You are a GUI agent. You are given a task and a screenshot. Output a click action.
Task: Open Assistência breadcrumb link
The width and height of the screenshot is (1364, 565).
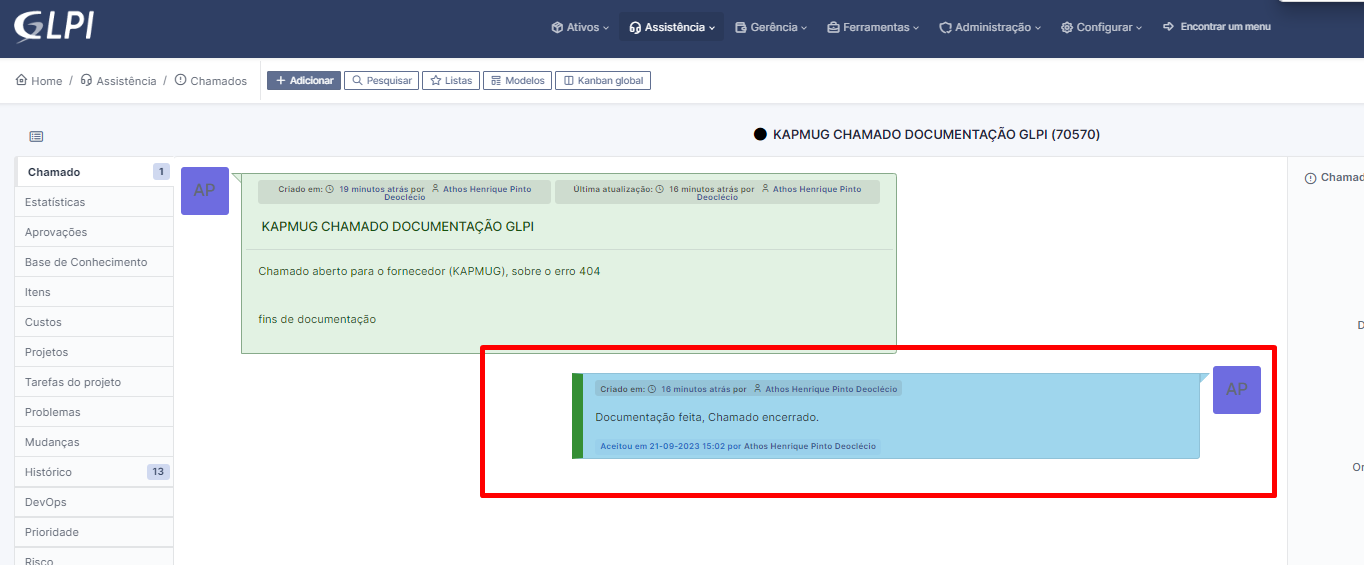[x=118, y=81]
